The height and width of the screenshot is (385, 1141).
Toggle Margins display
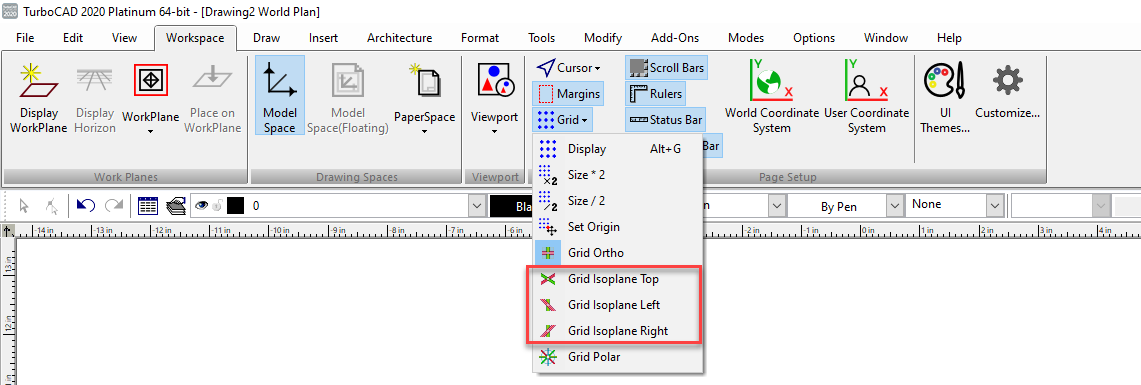(x=568, y=93)
